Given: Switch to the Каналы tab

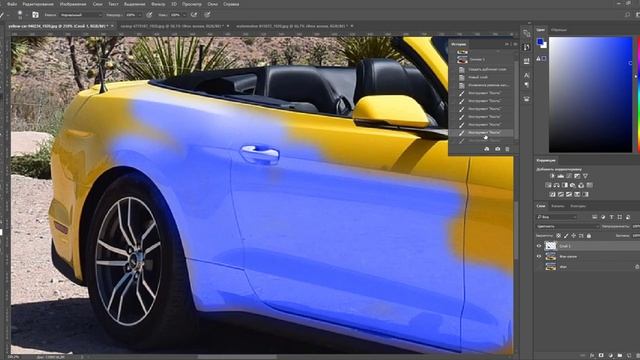Looking at the screenshot, I should point(558,206).
